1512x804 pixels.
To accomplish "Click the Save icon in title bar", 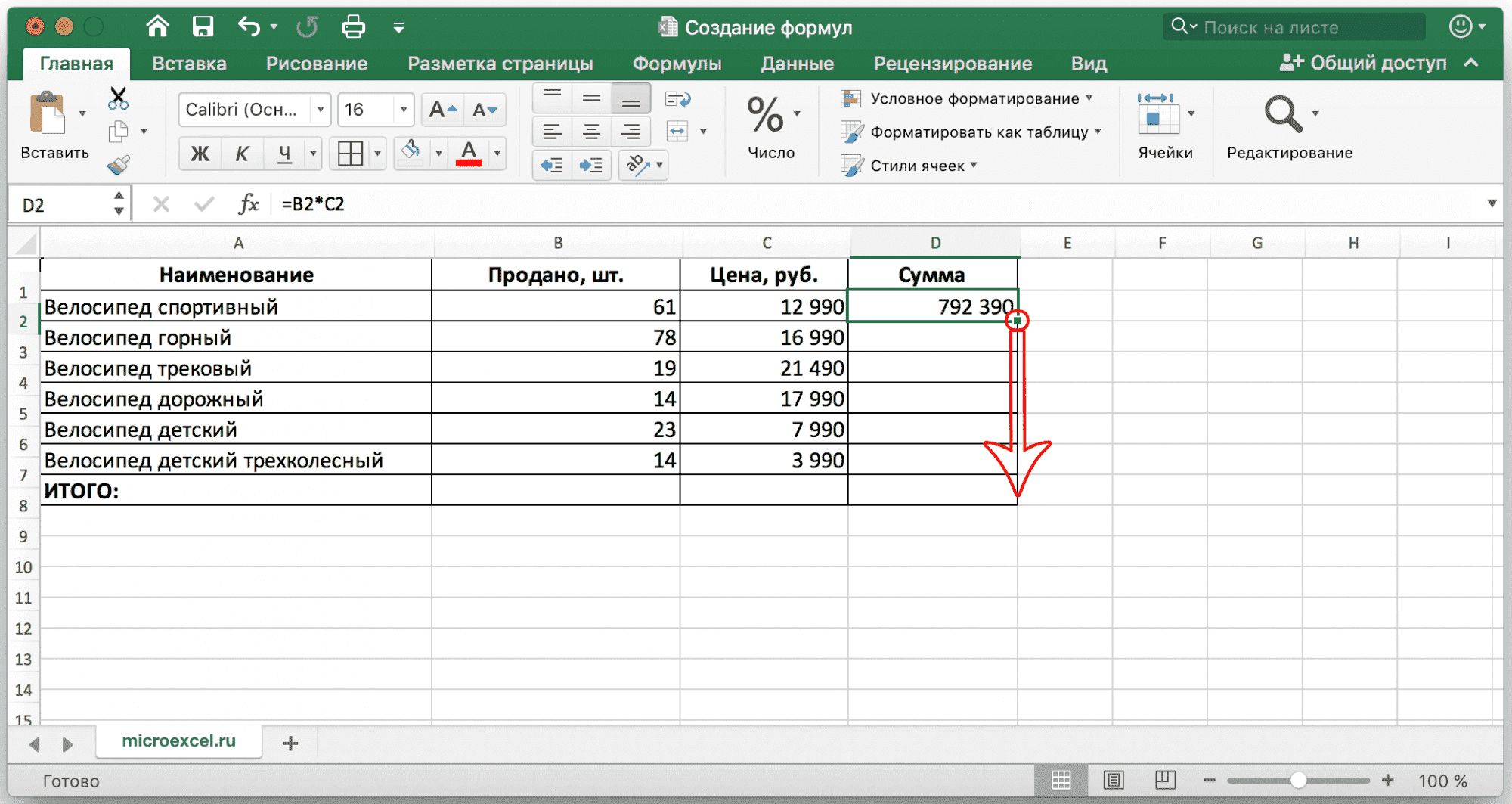I will click(x=203, y=27).
